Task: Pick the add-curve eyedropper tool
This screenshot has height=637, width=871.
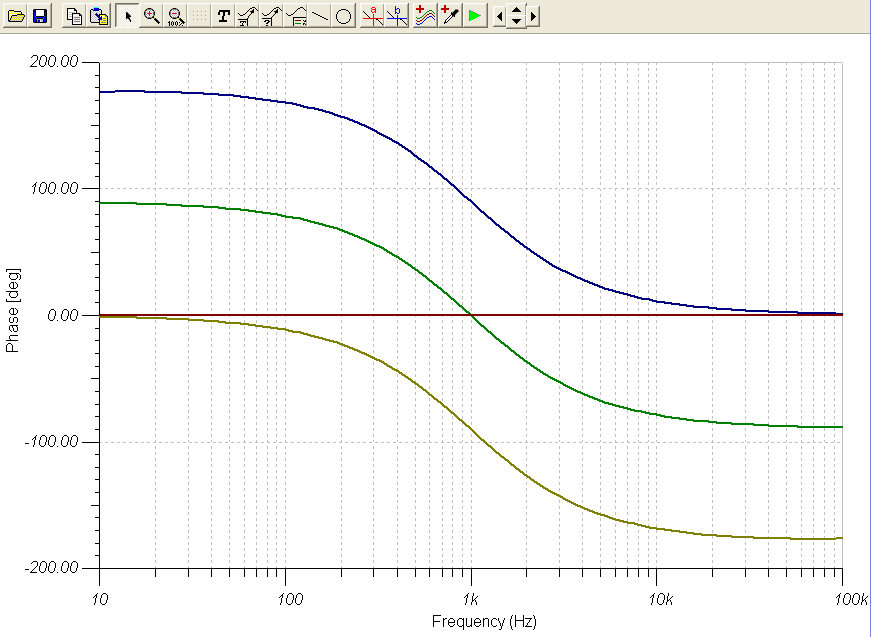Action: (450, 16)
